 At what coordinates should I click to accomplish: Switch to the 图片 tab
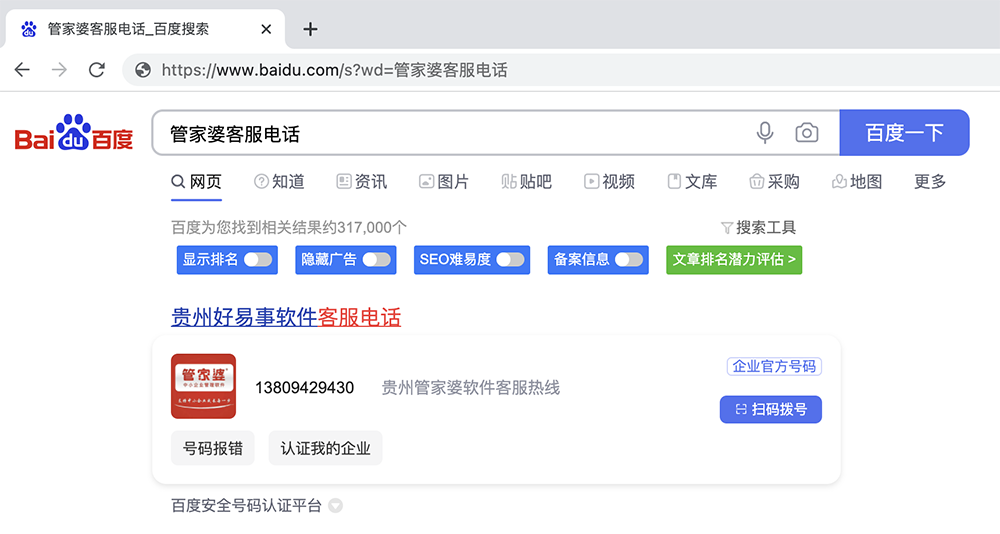(x=444, y=182)
